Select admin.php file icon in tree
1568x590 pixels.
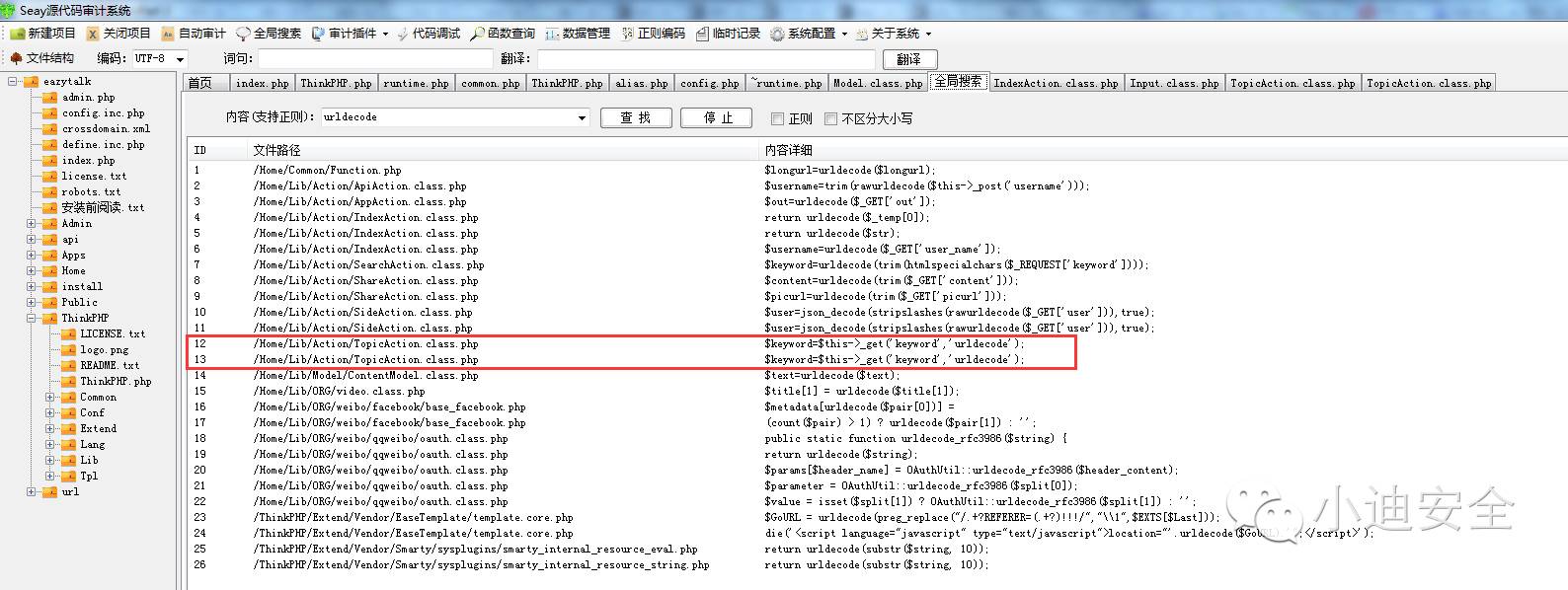click(x=49, y=98)
